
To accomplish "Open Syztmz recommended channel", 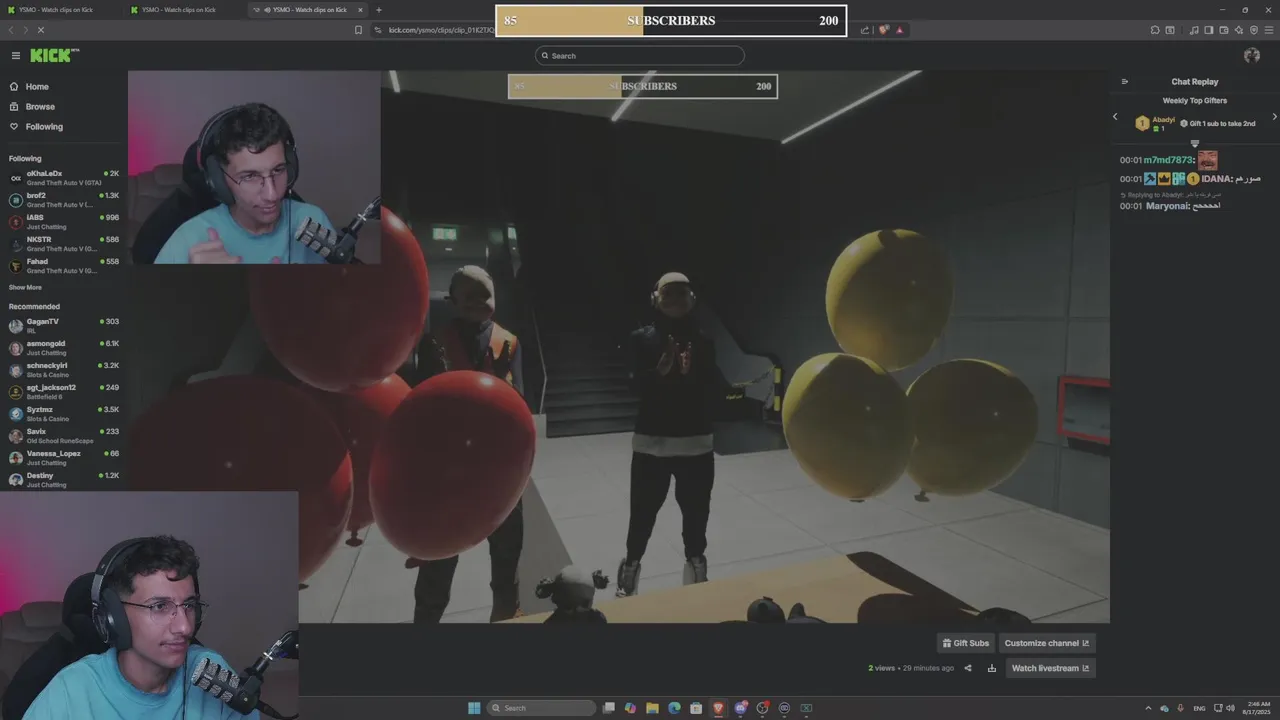I will pos(64,414).
